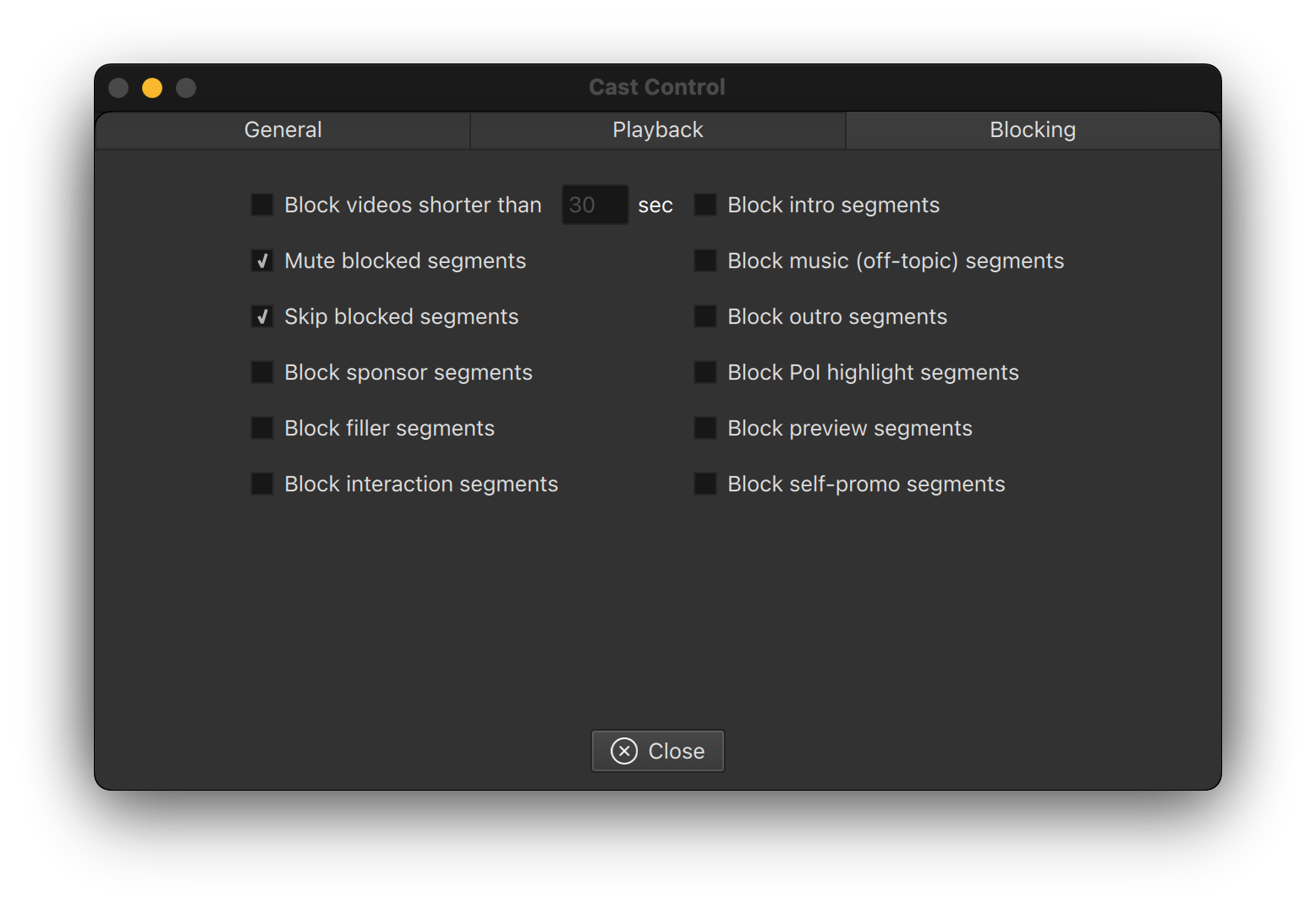Check Block self-promo segments

click(705, 484)
